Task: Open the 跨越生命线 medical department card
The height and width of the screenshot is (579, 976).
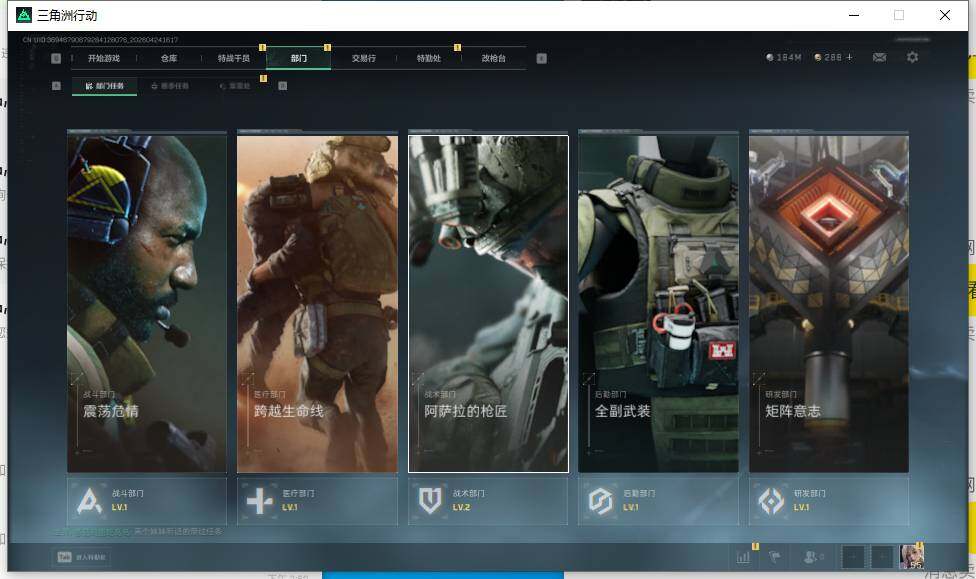Action: (317, 303)
